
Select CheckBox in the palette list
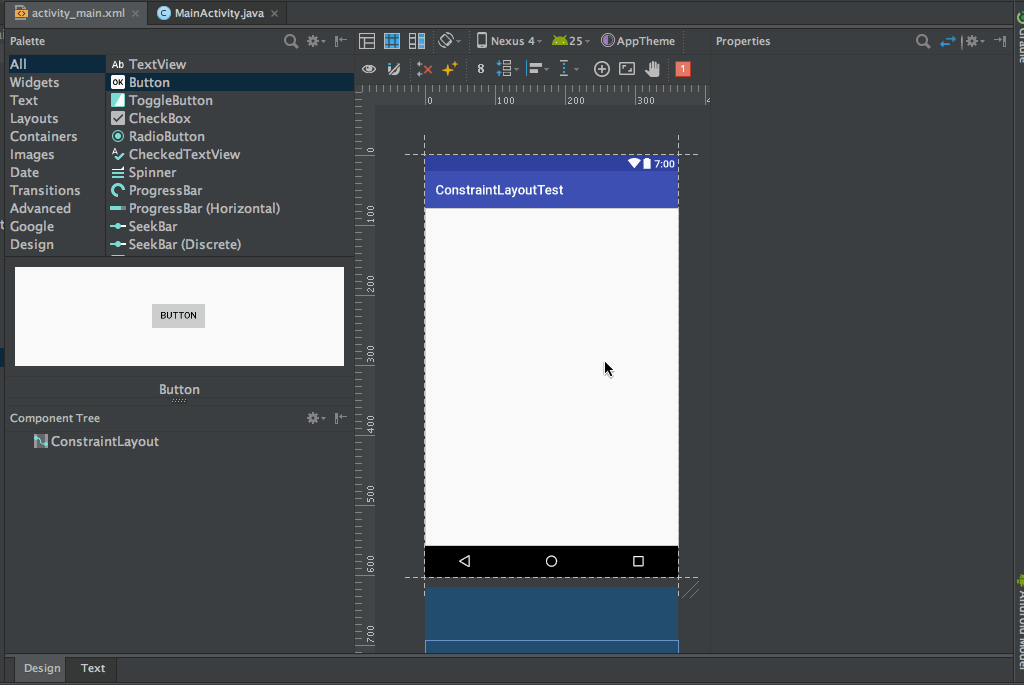pyautogui.click(x=159, y=118)
